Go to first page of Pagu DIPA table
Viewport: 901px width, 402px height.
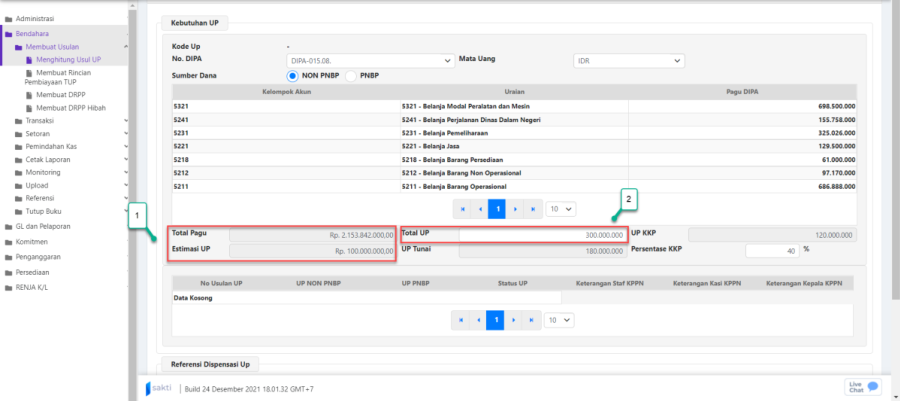tap(461, 208)
